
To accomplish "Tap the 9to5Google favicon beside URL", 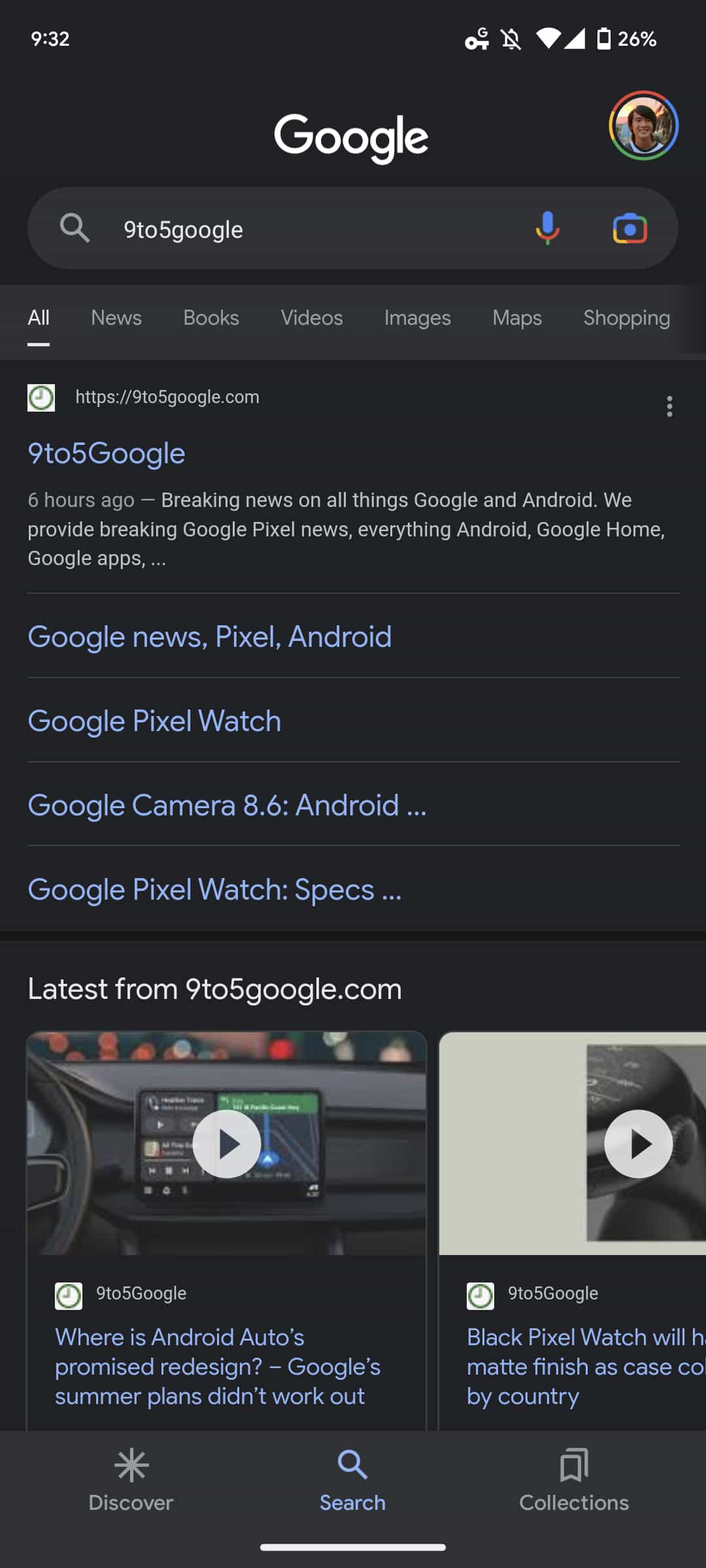I will (41, 398).
